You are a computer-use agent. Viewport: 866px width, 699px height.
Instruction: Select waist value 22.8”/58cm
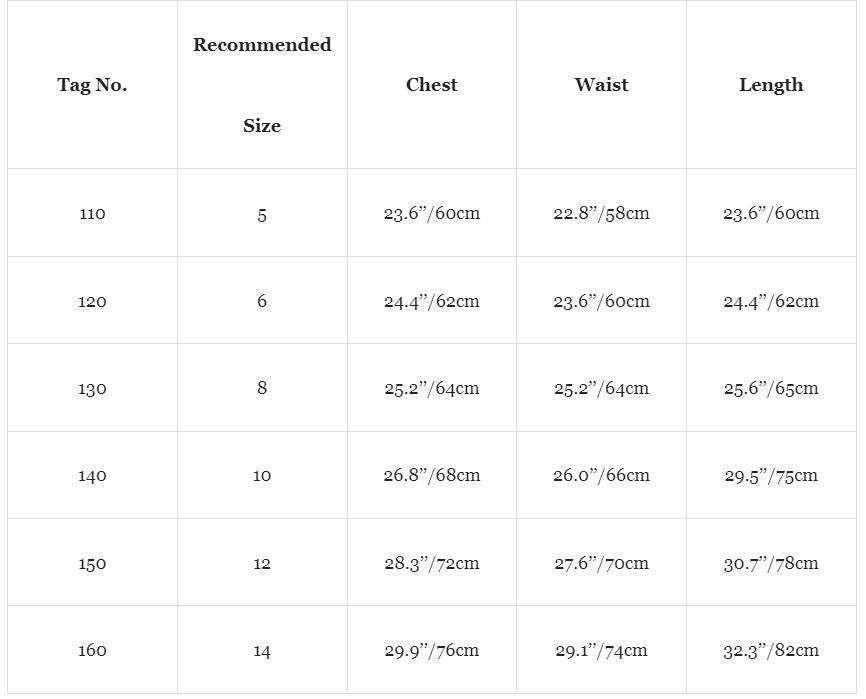coord(601,213)
